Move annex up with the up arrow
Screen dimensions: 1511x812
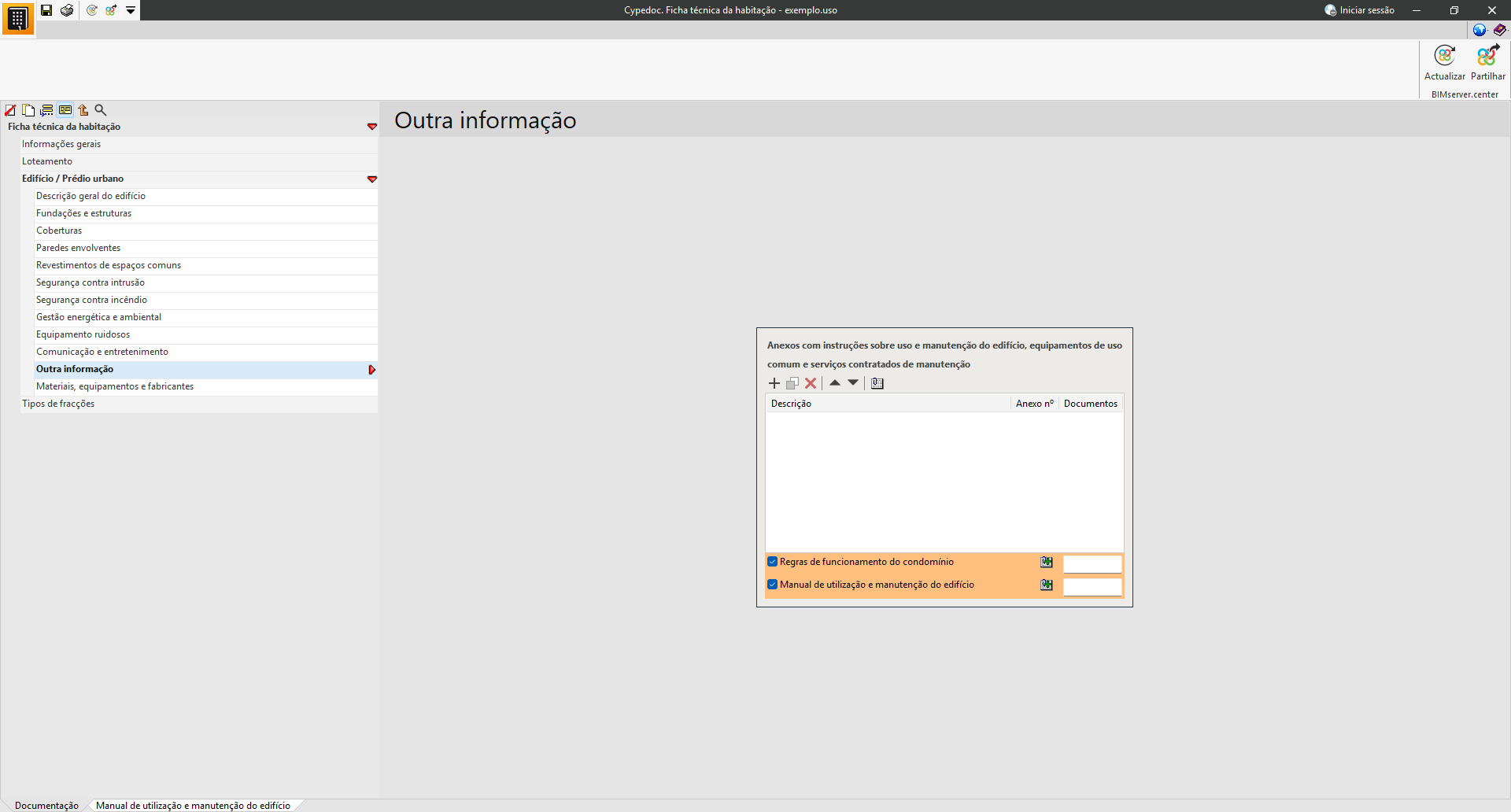pos(835,382)
